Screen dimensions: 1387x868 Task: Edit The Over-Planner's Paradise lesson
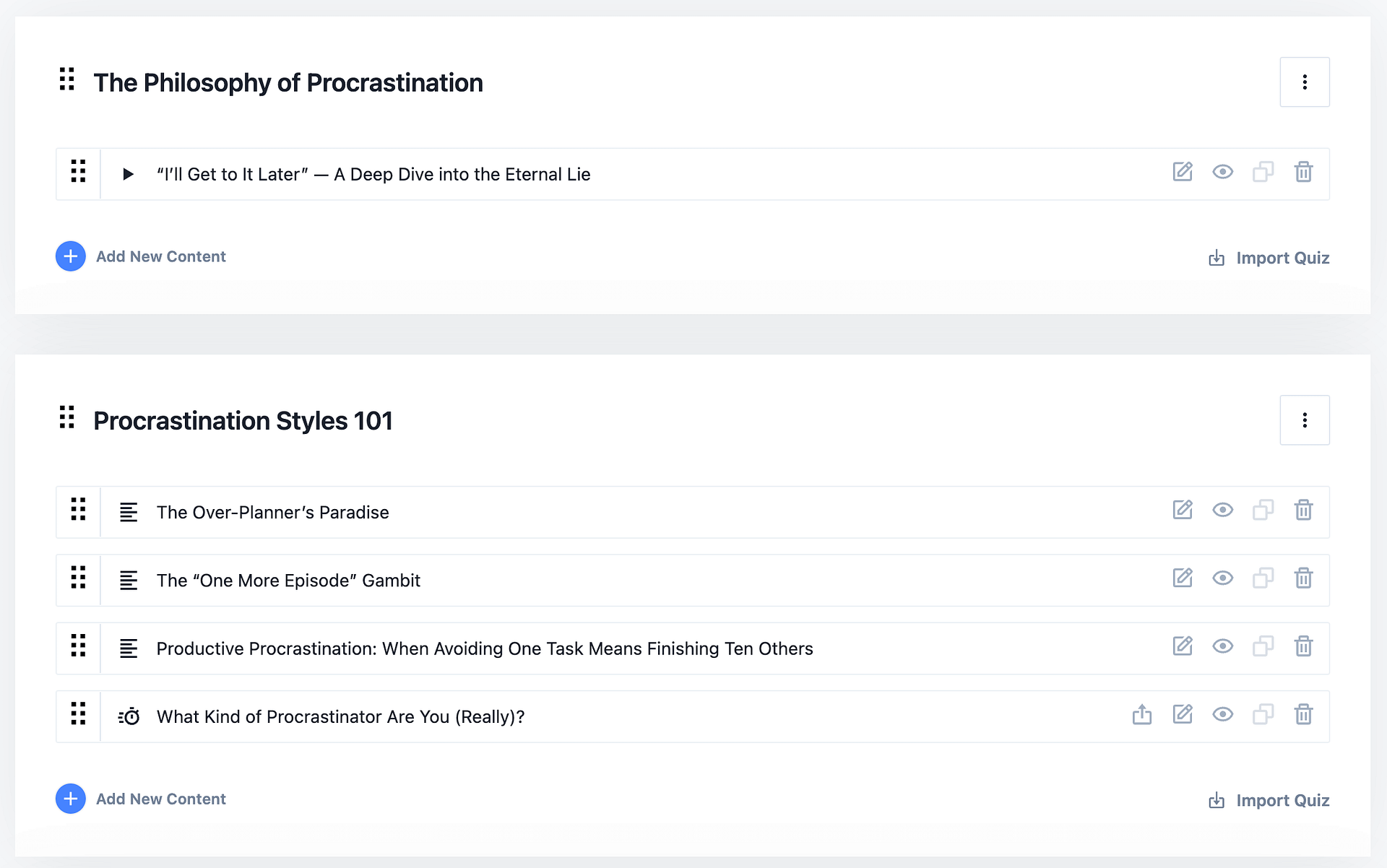click(1182, 510)
